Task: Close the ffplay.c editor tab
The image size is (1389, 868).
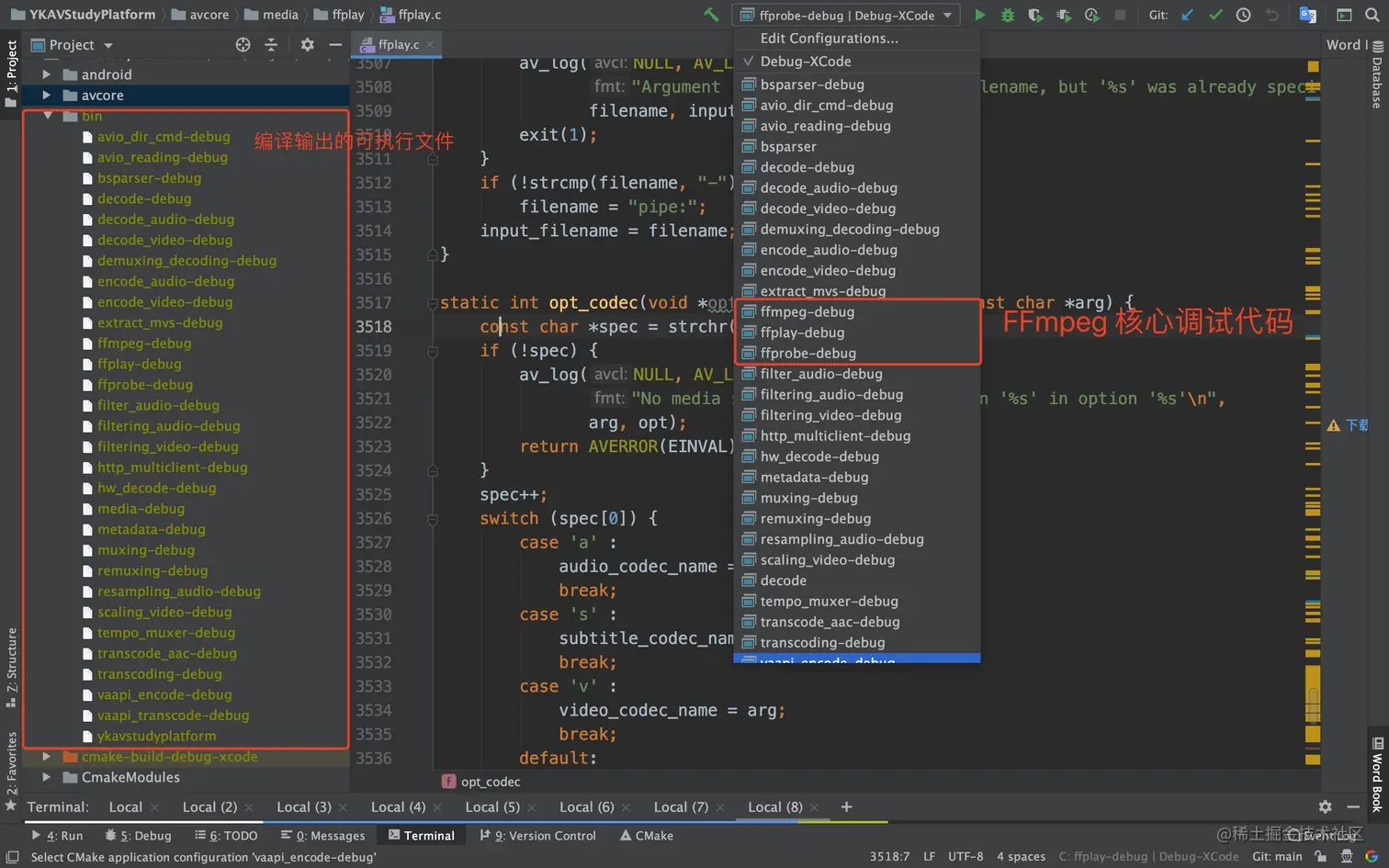Action: (430, 43)
